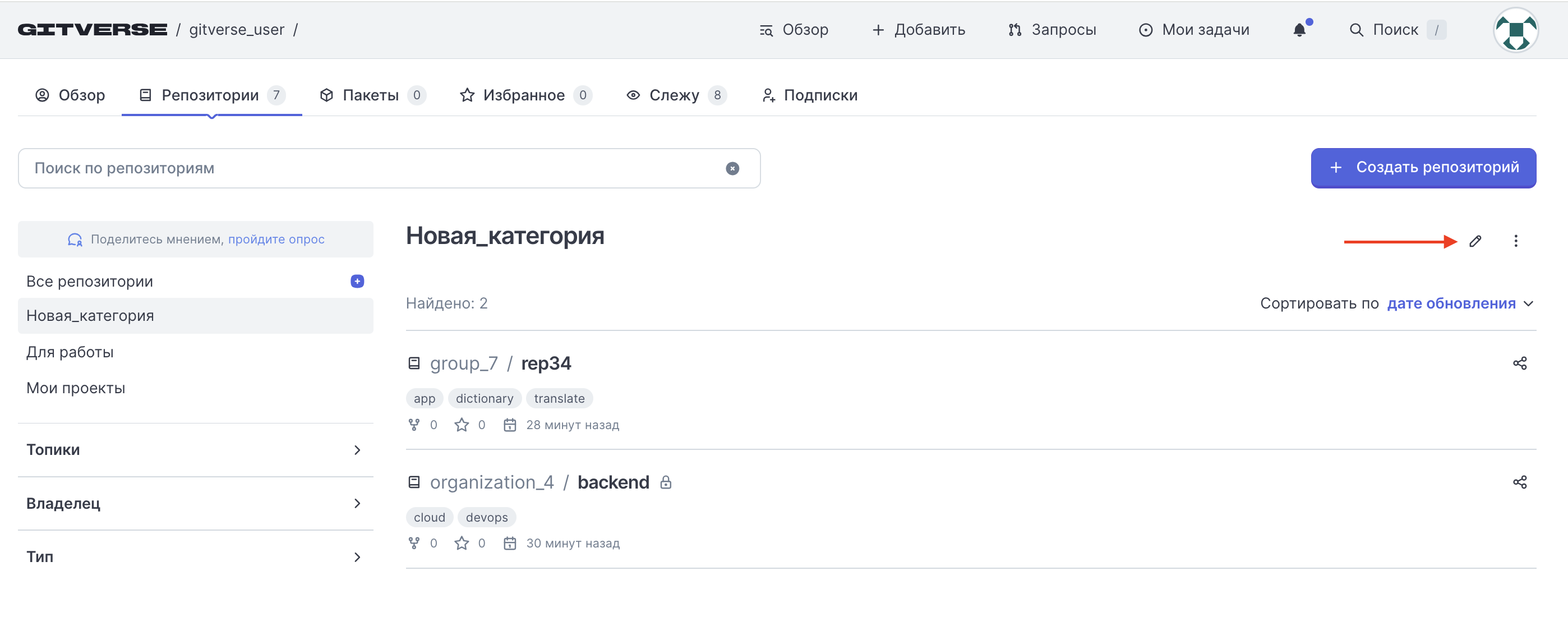Share the backend repository
This screenshot has height=626, width=1568.
(x=1519, y=482)
